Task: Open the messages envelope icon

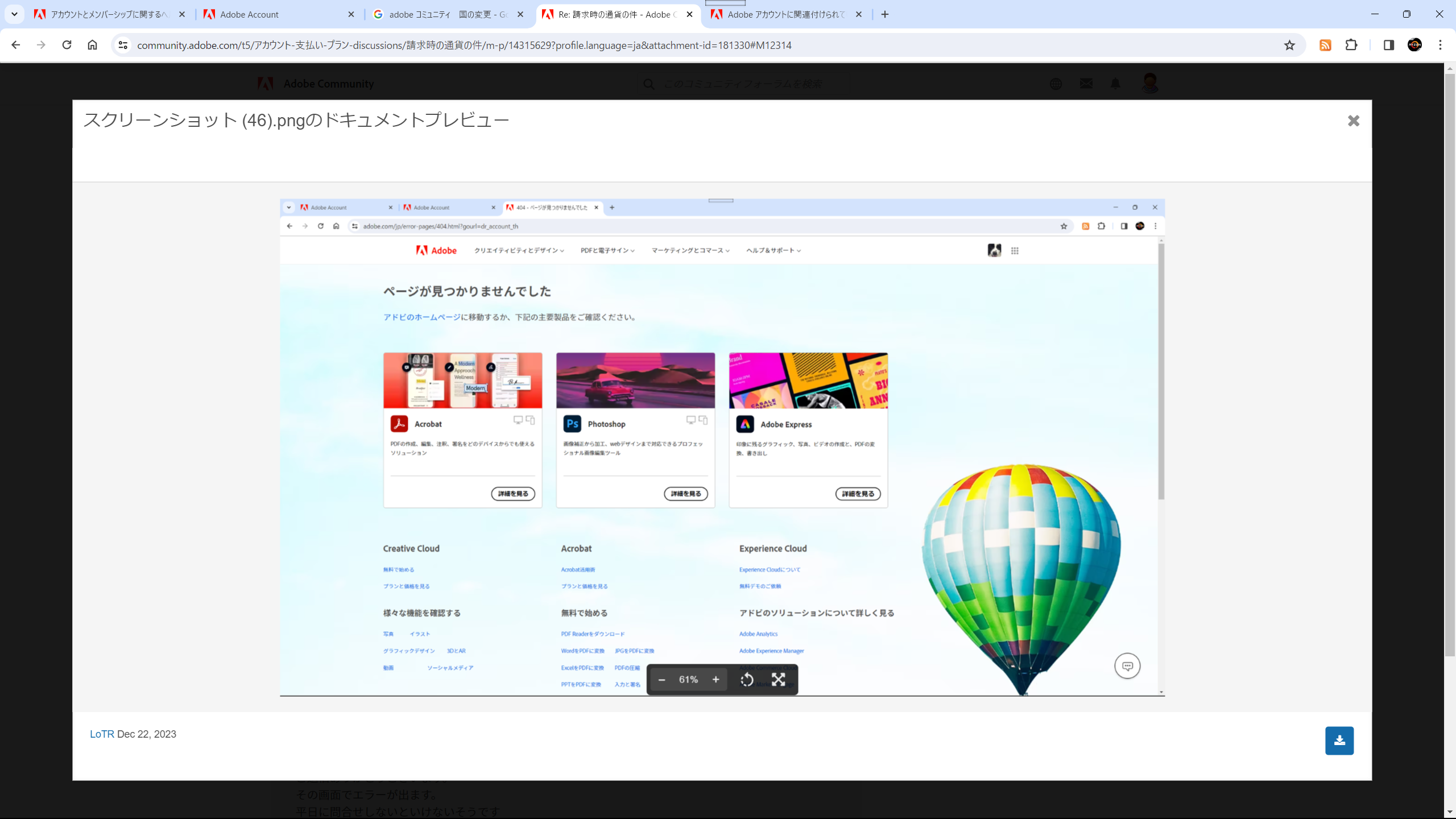Action: pyautogui.click(x=1086, y=84)
